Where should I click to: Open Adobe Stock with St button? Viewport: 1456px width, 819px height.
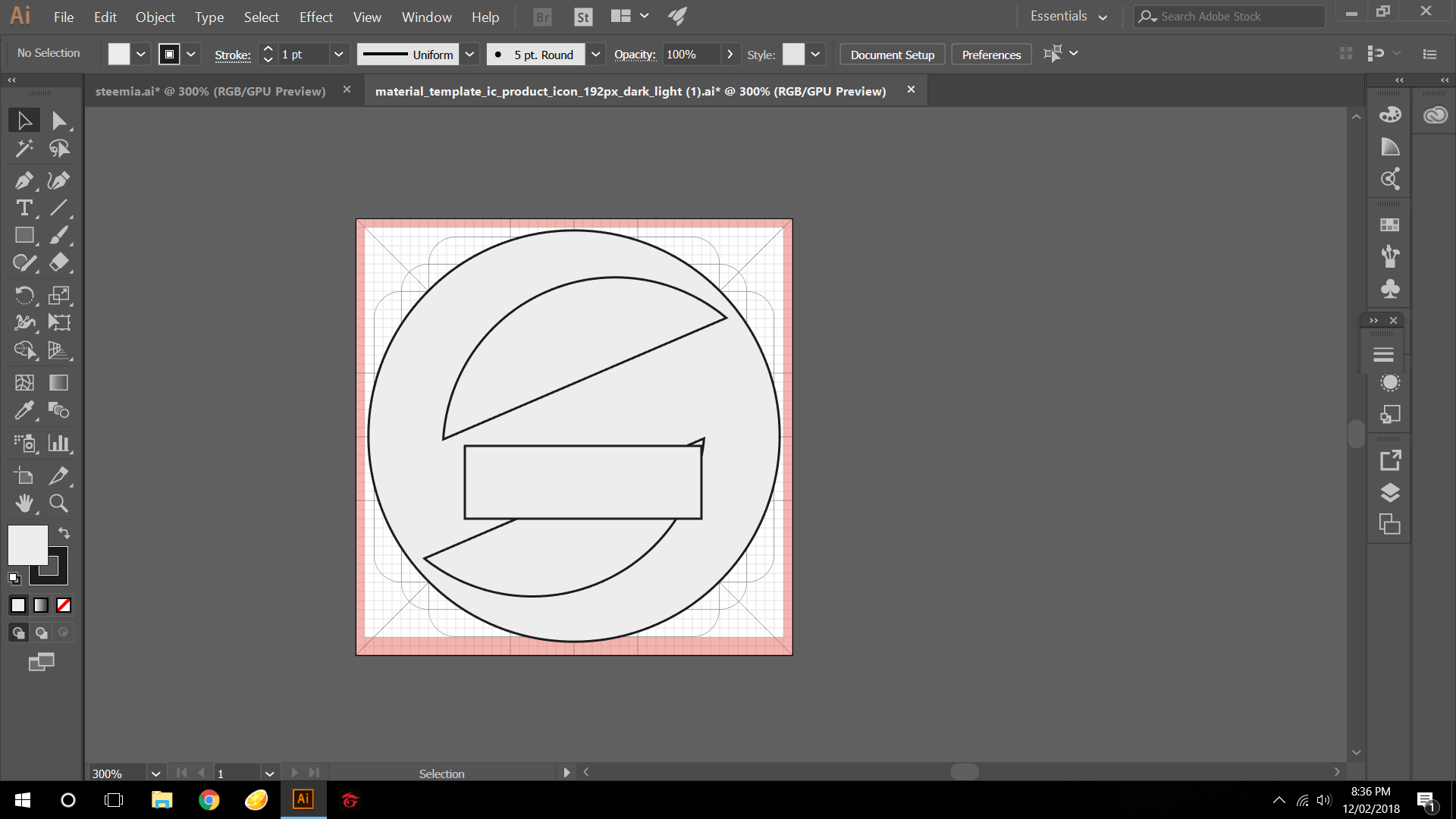(x=583, y=17)
